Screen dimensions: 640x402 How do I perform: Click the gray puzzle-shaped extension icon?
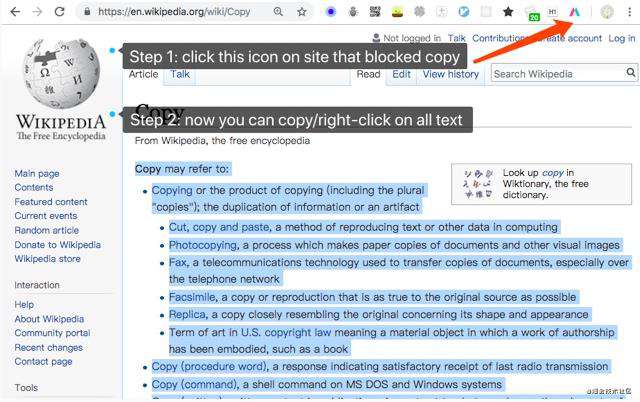pyautogui.click(x=419, y=11)
